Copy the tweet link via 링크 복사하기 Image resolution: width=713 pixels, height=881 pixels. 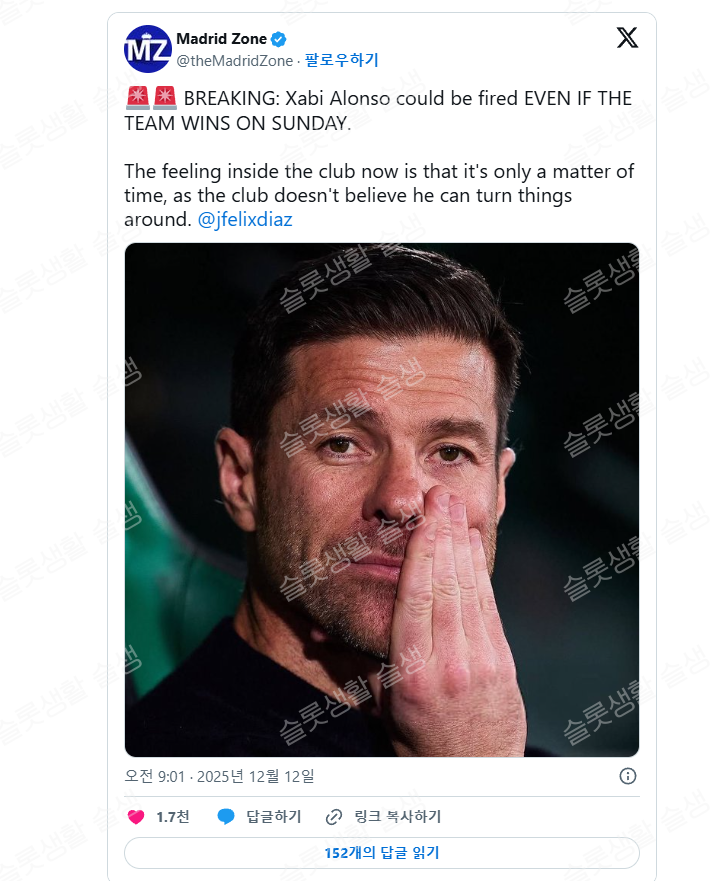tap(397, 817)
